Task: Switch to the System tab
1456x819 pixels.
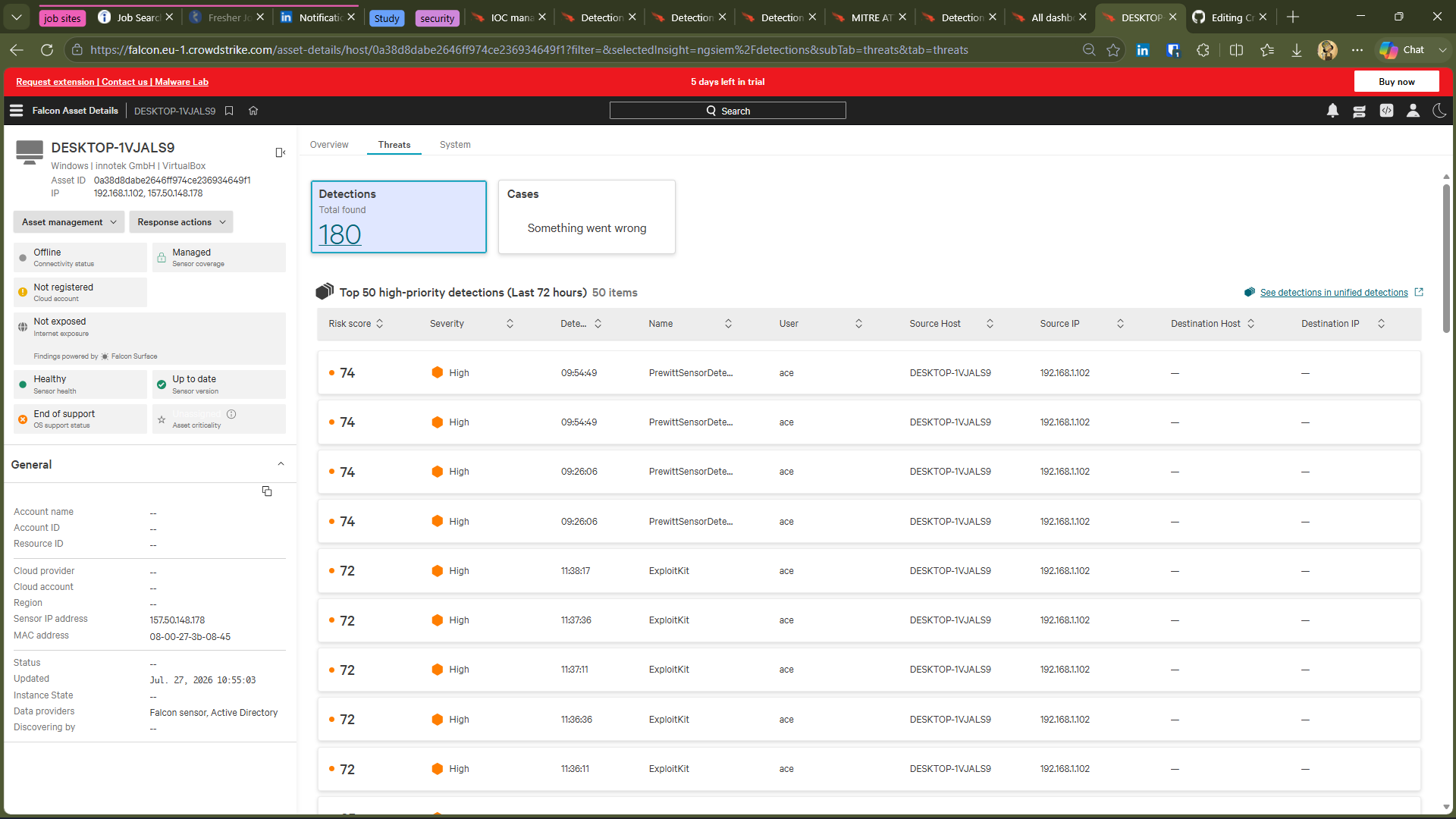Action: pos(455,145)
